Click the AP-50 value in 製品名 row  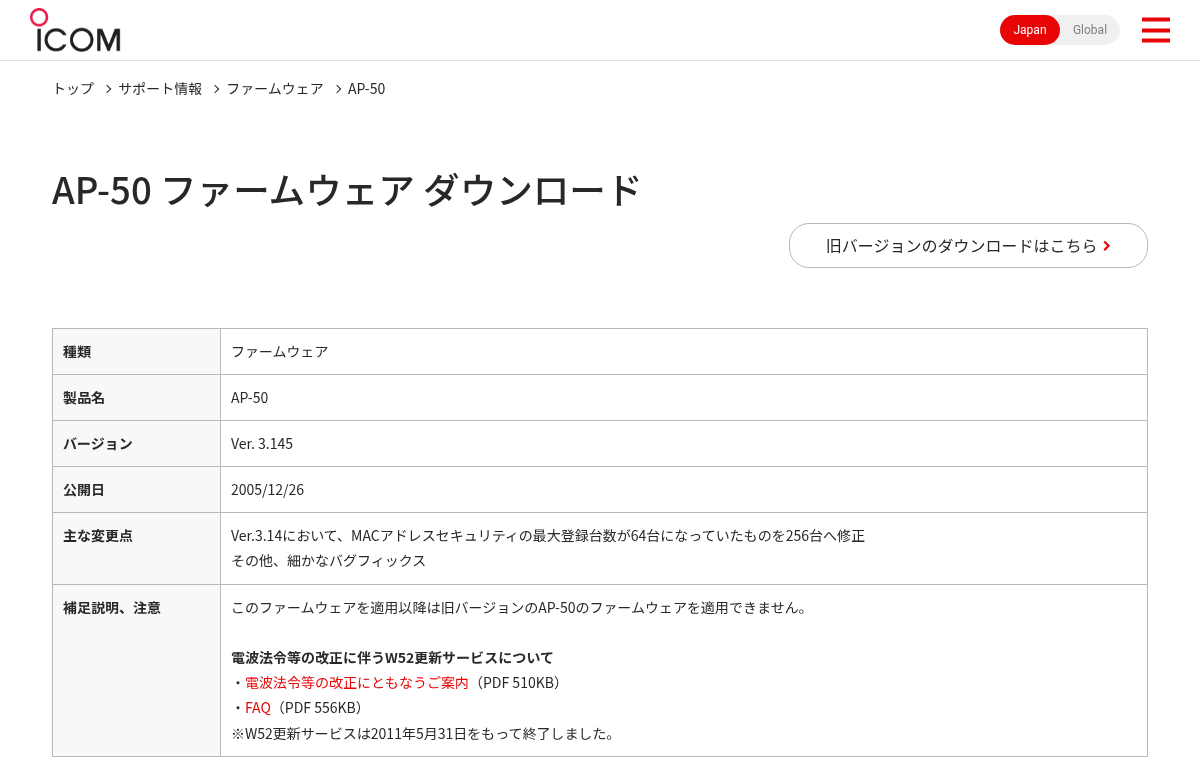[250, 397]
